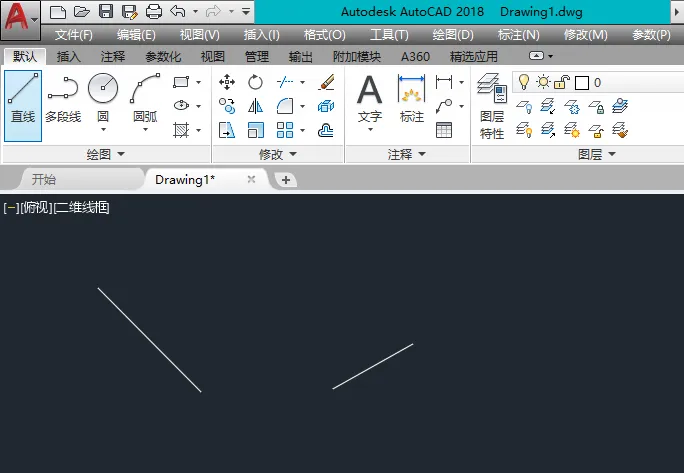
Task: Expand the Circle (圆) options dropdown
Action: pyautogui.click(x=103, y=130)
